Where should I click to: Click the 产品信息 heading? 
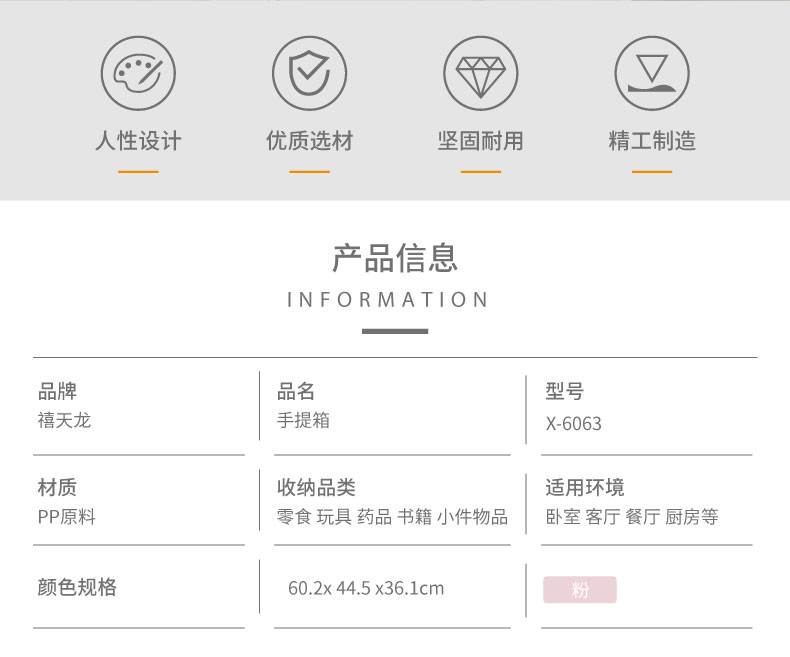pos(395,258)
